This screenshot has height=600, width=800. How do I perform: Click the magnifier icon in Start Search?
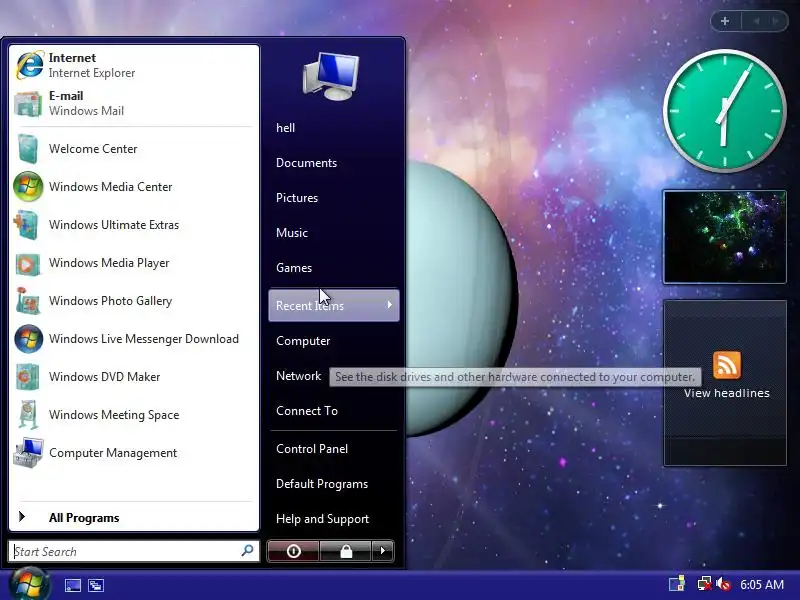(247, 551)
